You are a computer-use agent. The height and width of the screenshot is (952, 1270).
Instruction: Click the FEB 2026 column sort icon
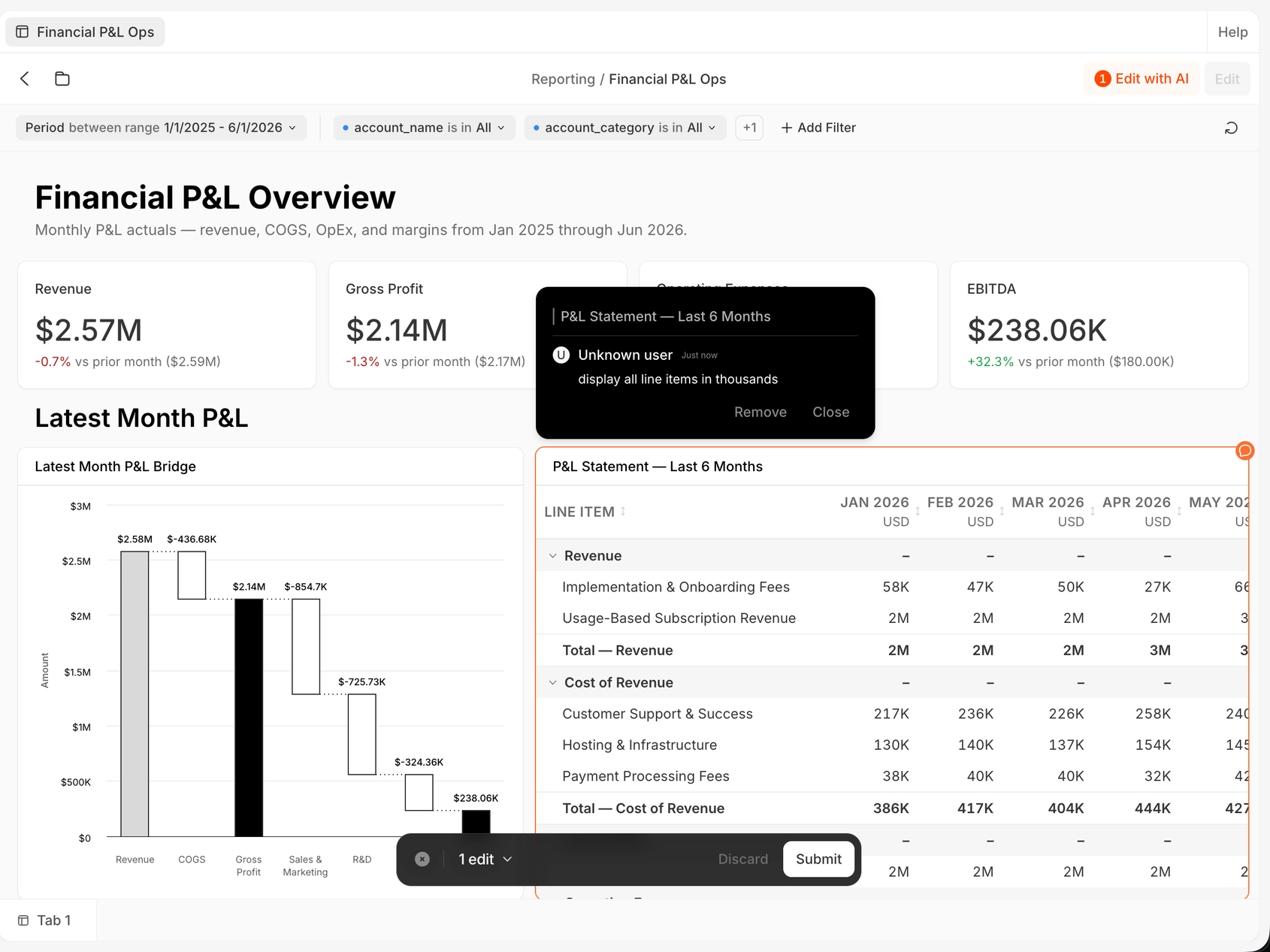point(1002,512)
